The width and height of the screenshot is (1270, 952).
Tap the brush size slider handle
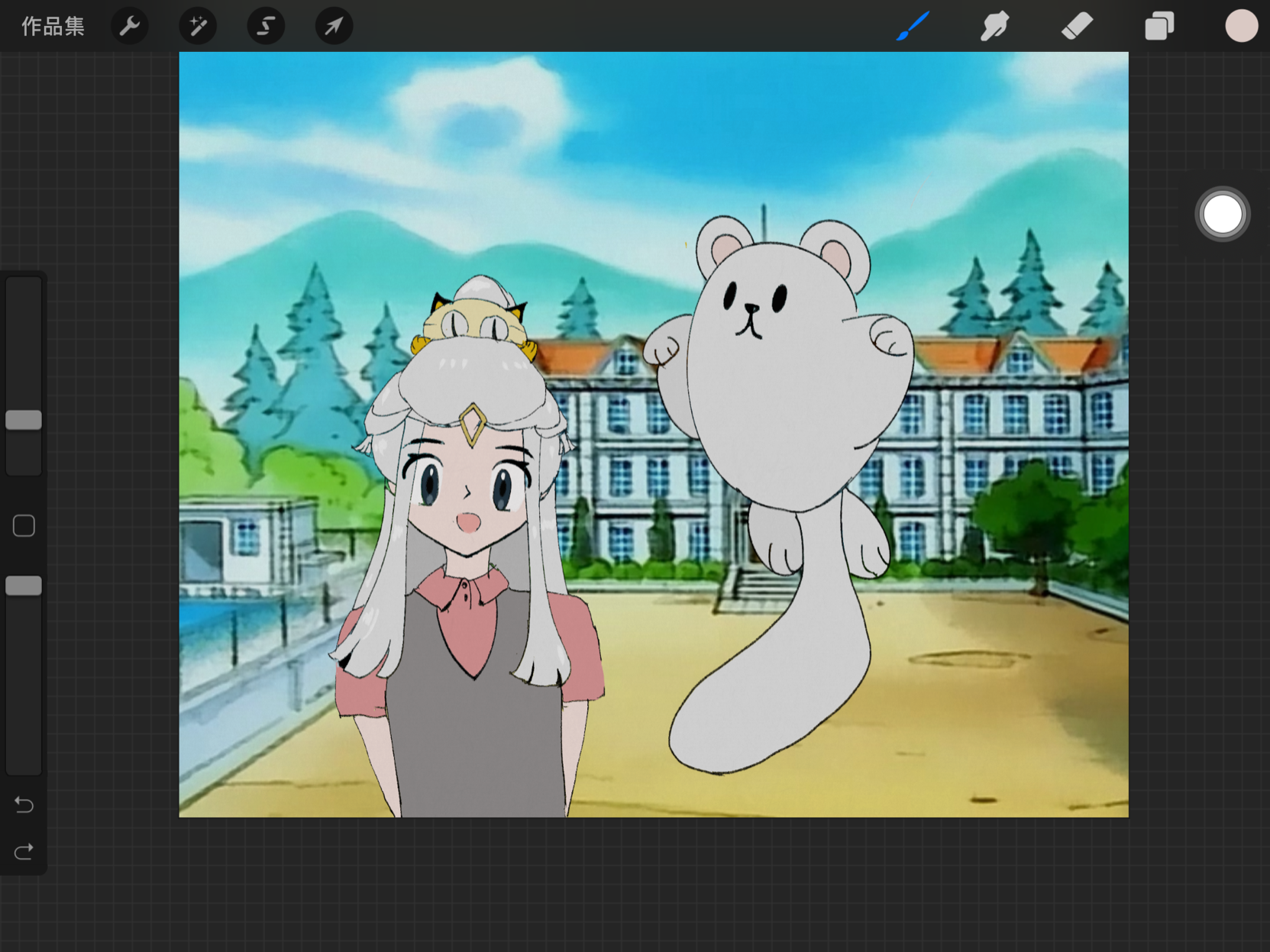(24, 419)
